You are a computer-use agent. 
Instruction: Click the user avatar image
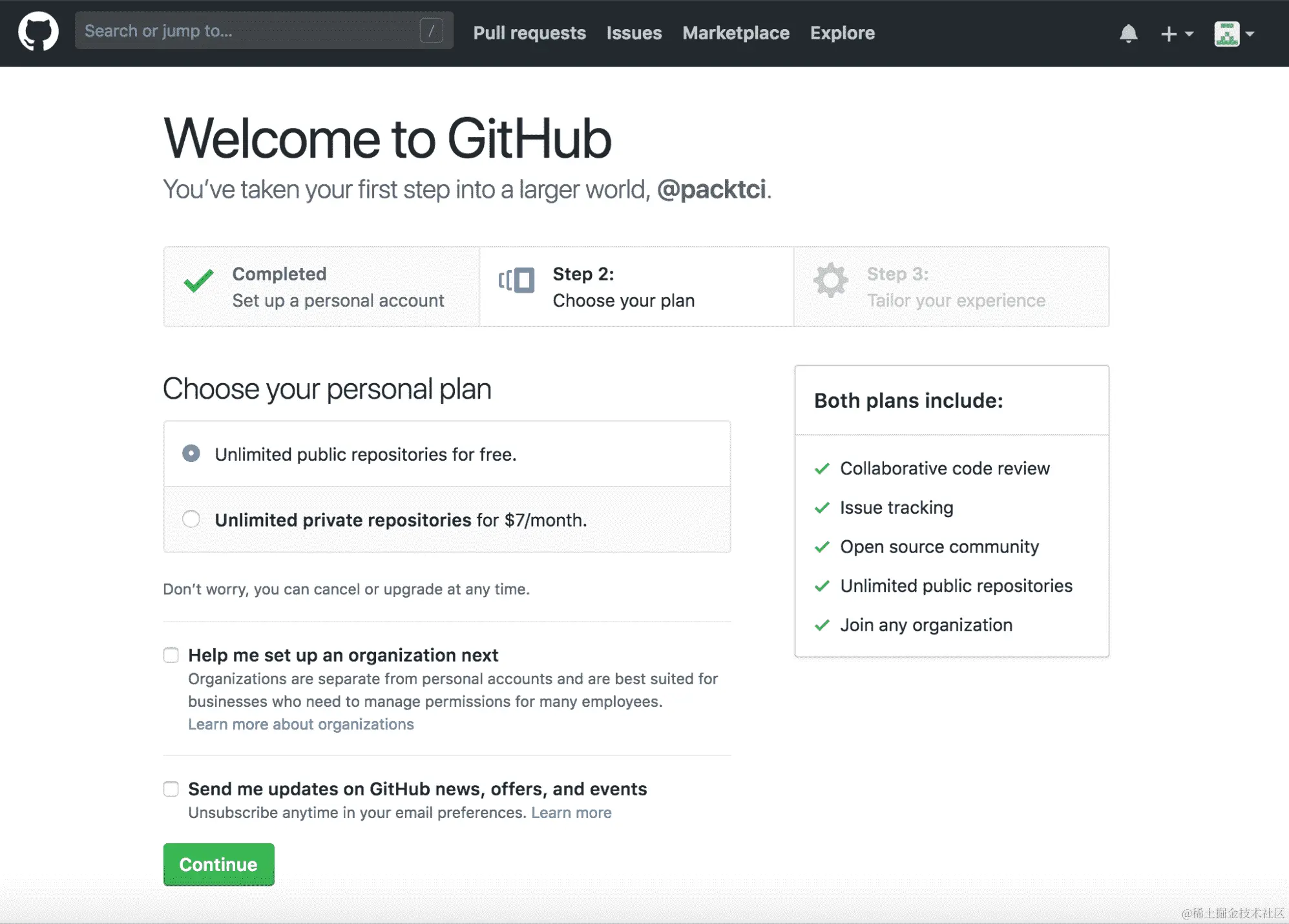pos(1226,34)
